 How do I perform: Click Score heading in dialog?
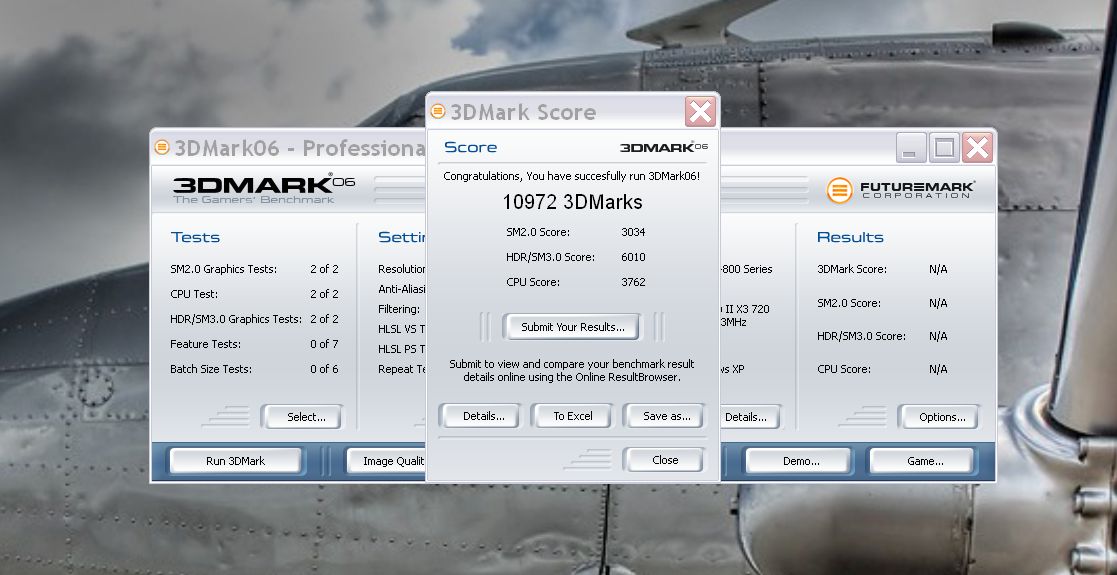click(470, 147)
